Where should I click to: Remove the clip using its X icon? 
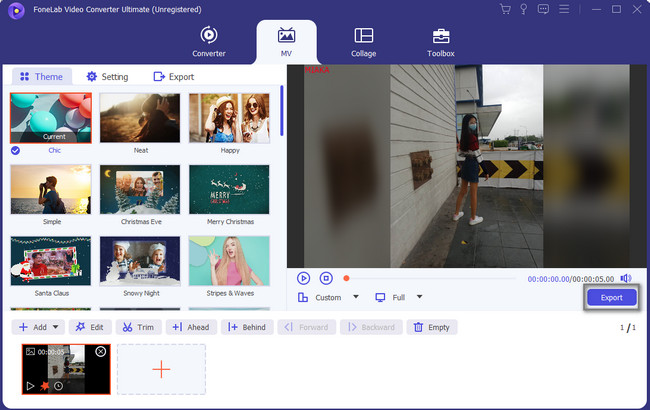click(100, 352)
